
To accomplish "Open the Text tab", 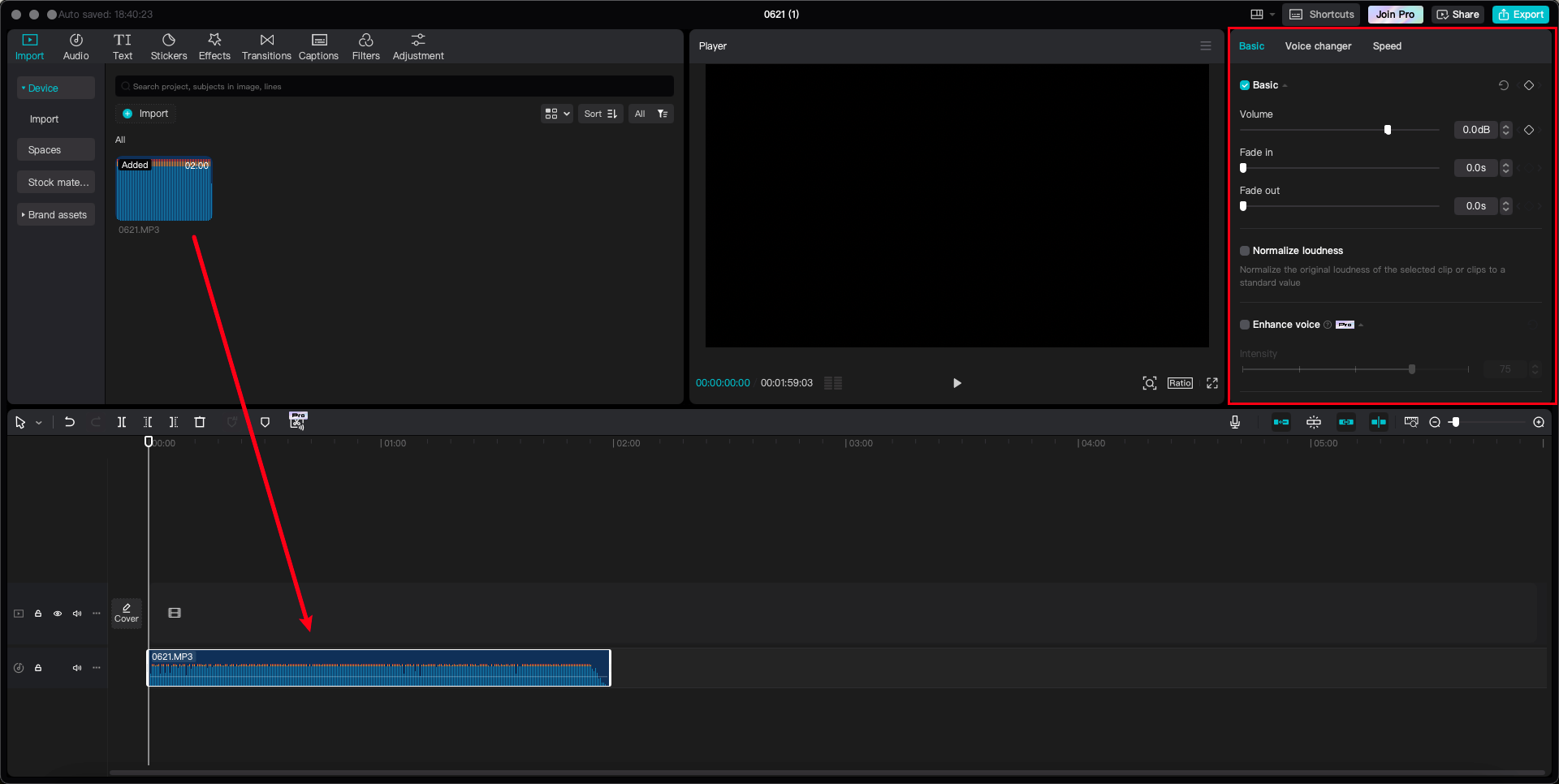I will 123,47.
